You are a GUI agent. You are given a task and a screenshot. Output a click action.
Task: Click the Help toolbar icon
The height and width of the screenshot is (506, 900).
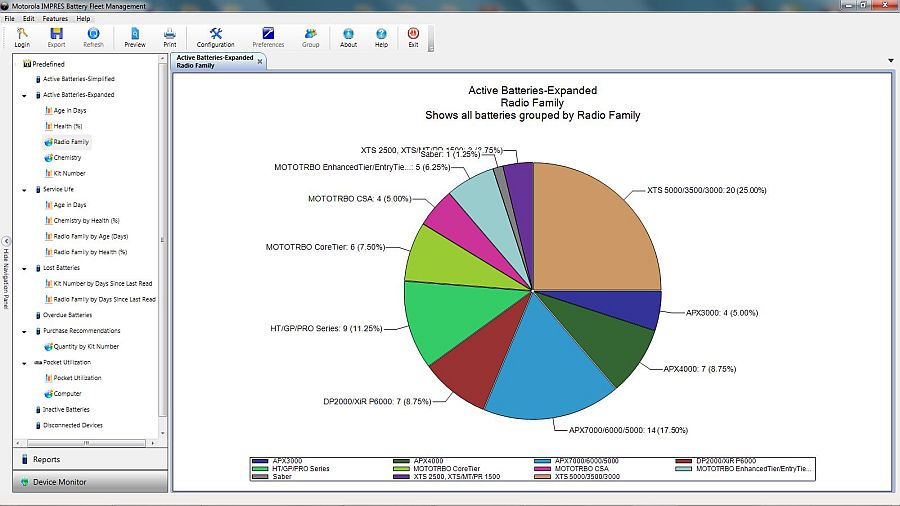[x=381, y=38]
